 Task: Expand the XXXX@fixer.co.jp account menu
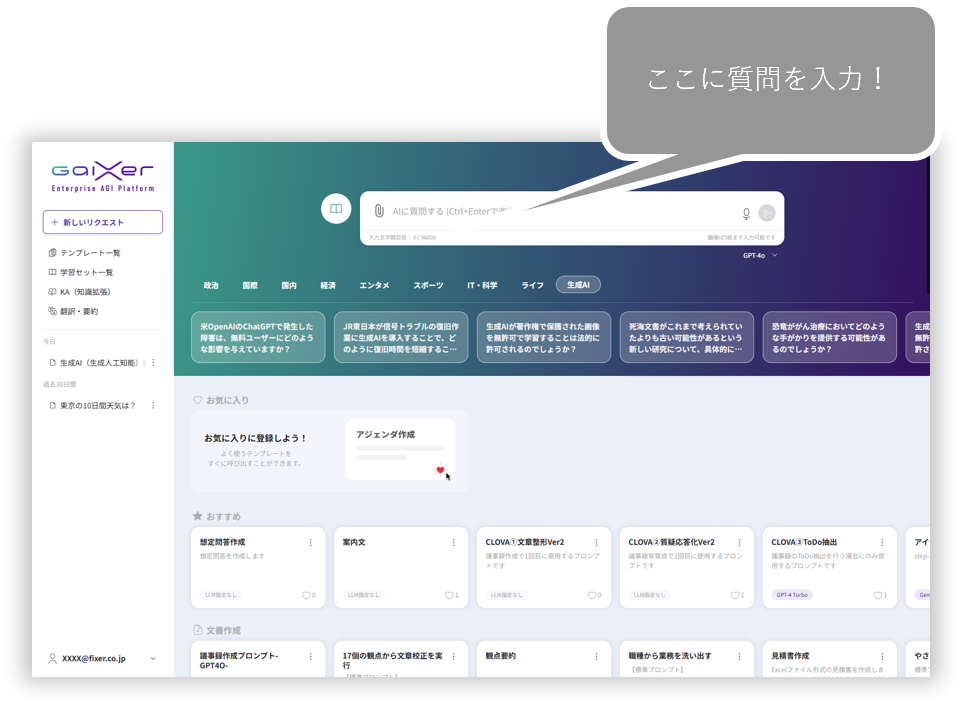pyautogui.click(x=153, y=659)
